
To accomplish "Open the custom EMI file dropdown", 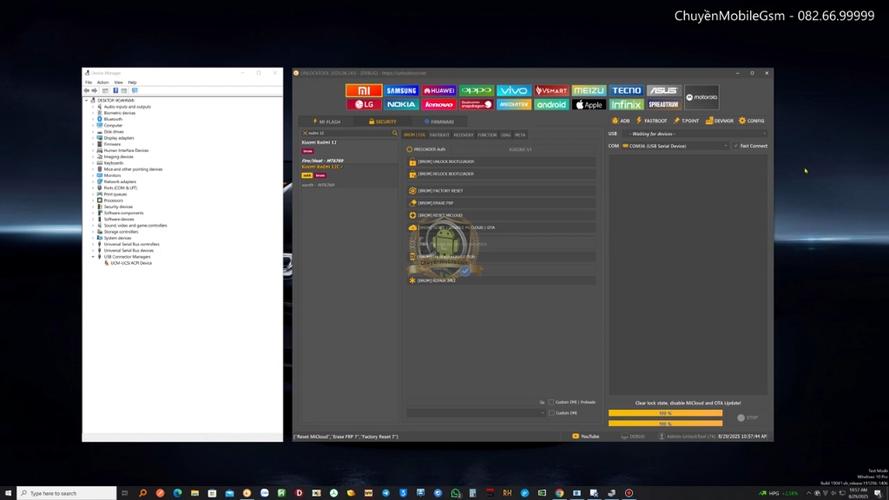I will (x=476, y=413).
